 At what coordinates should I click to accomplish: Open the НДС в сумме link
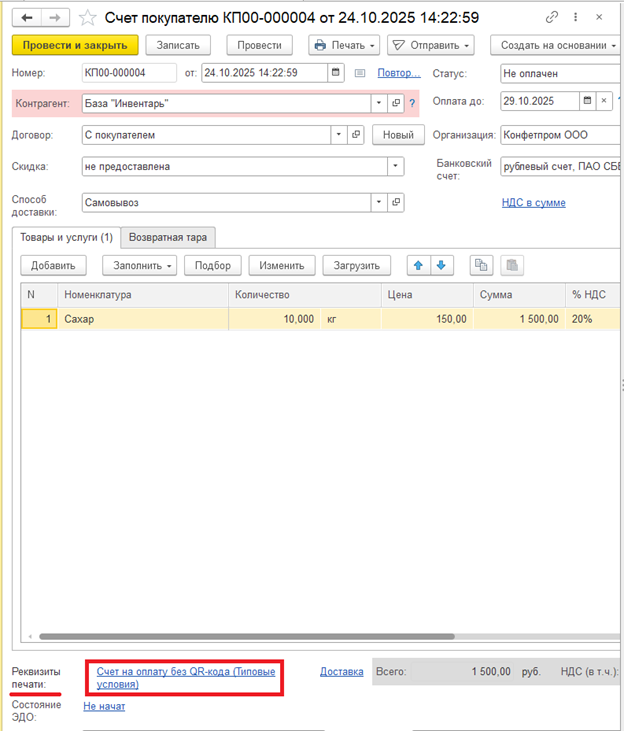pos(534,202)
